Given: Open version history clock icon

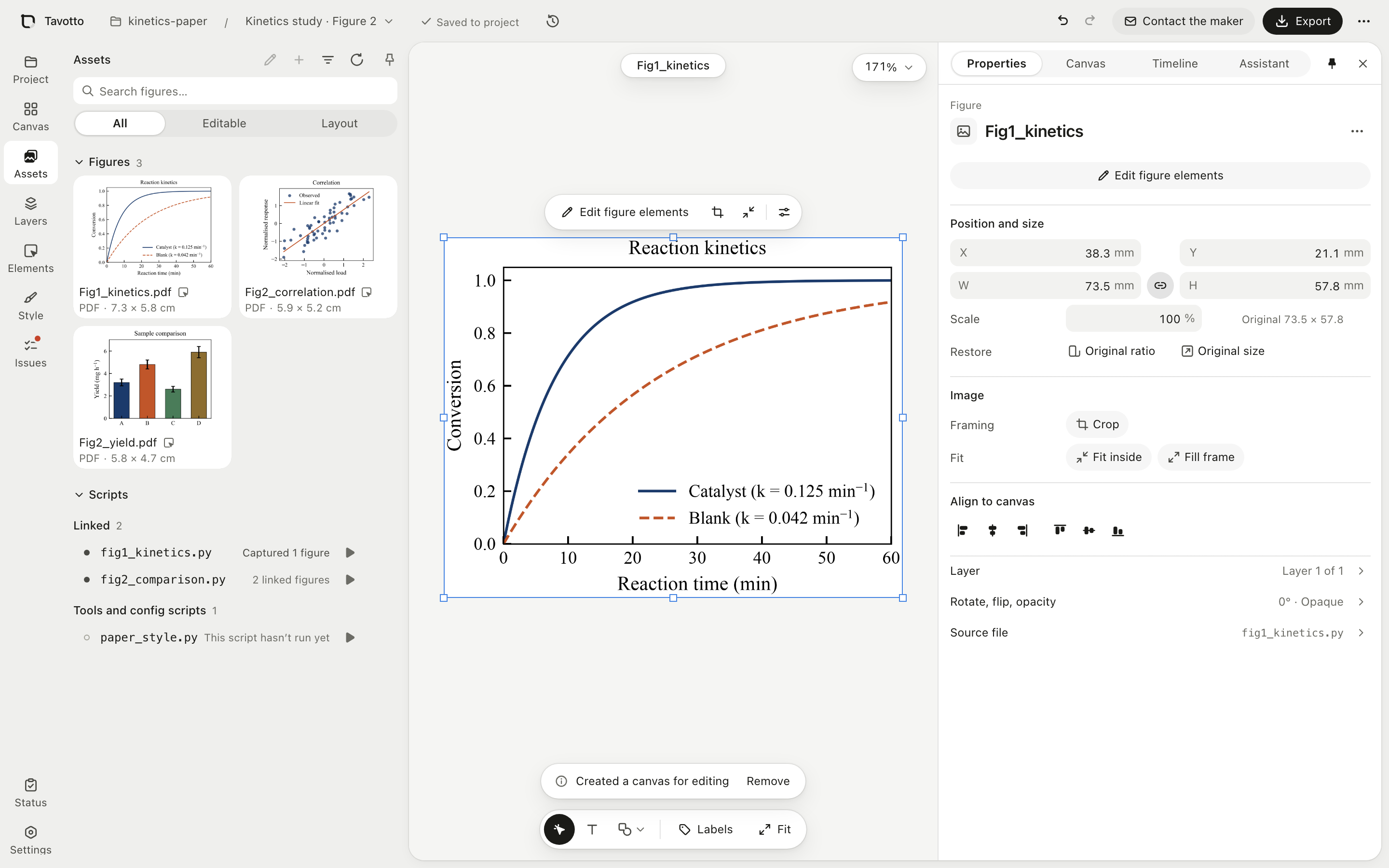Looking at the screenshot, I should pos(552,21).
